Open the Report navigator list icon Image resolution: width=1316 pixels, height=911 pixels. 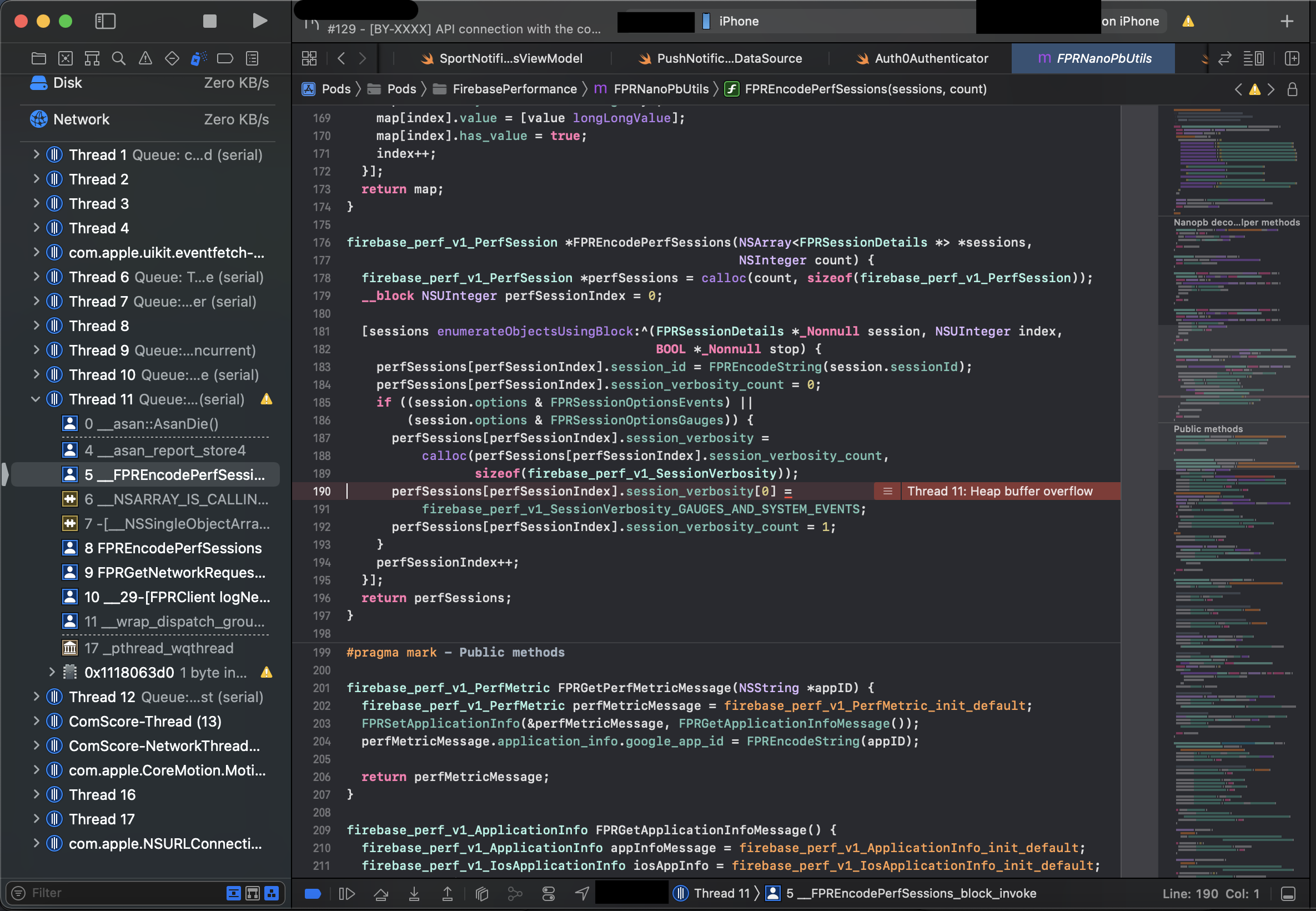tap(251, 58)
